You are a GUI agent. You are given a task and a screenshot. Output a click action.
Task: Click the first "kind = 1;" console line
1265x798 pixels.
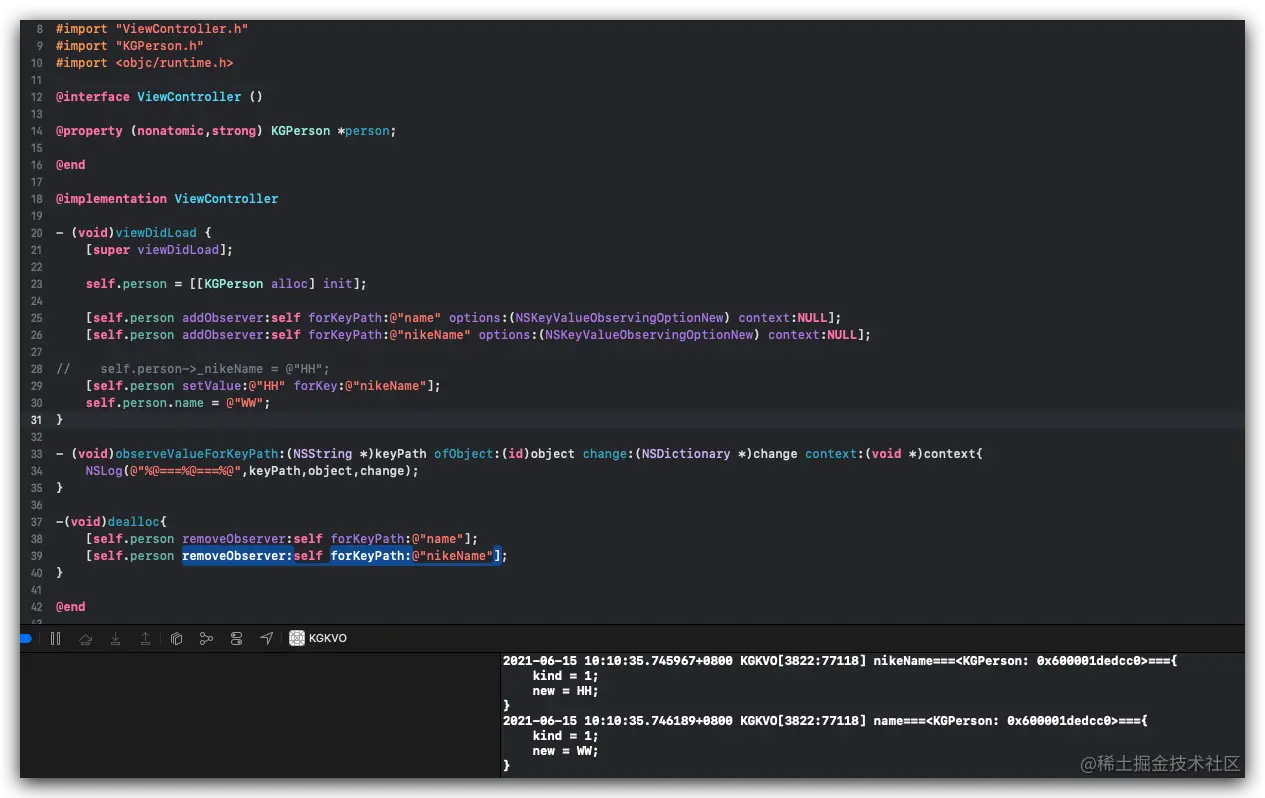point(565,676)
